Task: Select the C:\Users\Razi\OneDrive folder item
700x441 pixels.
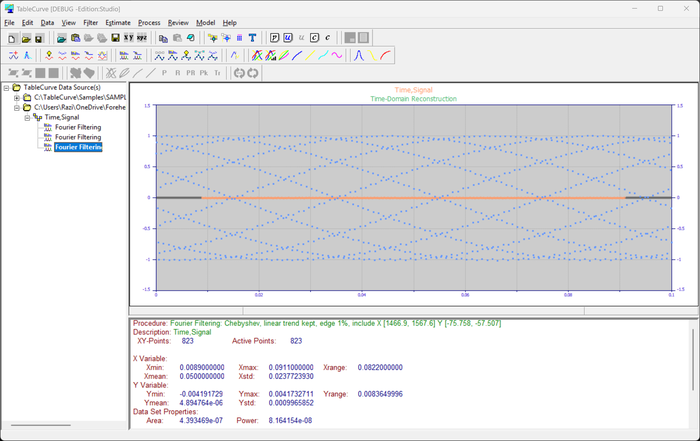Action: pyautogui.click(x=80, y=107)
